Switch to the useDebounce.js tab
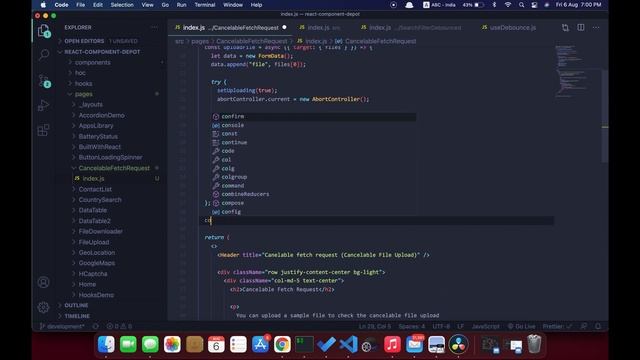The width and height of the screenshot is (640, 360). tap(509, 28)
